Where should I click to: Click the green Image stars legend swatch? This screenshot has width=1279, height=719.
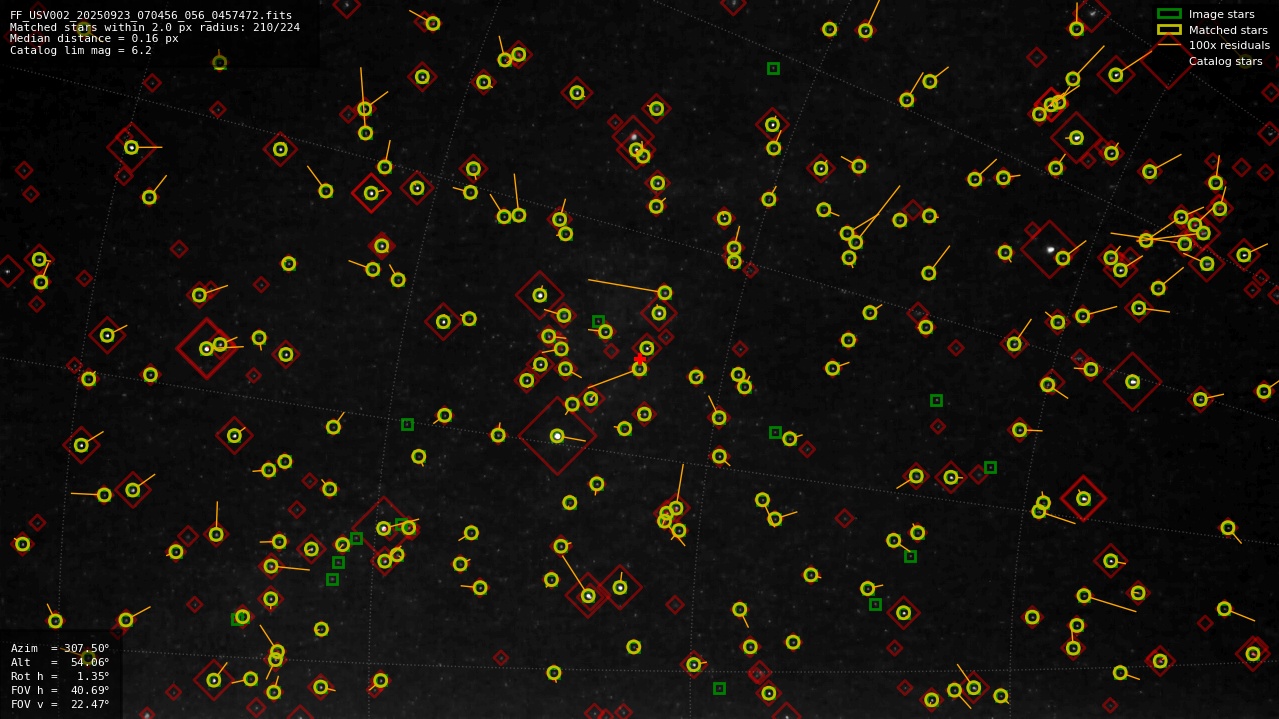pyautogui.click(x=1169, y=14)
